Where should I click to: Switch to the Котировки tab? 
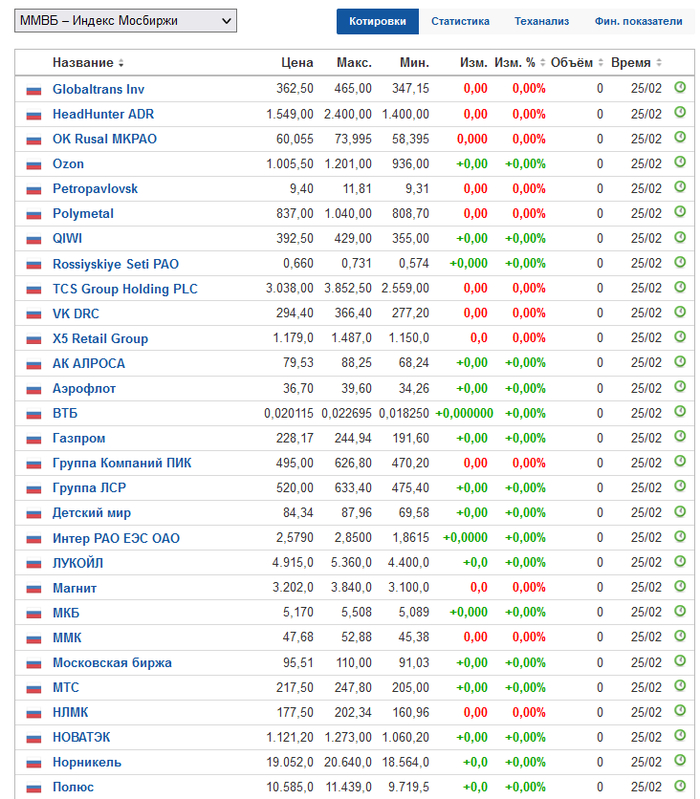click(x=378, y=21)
